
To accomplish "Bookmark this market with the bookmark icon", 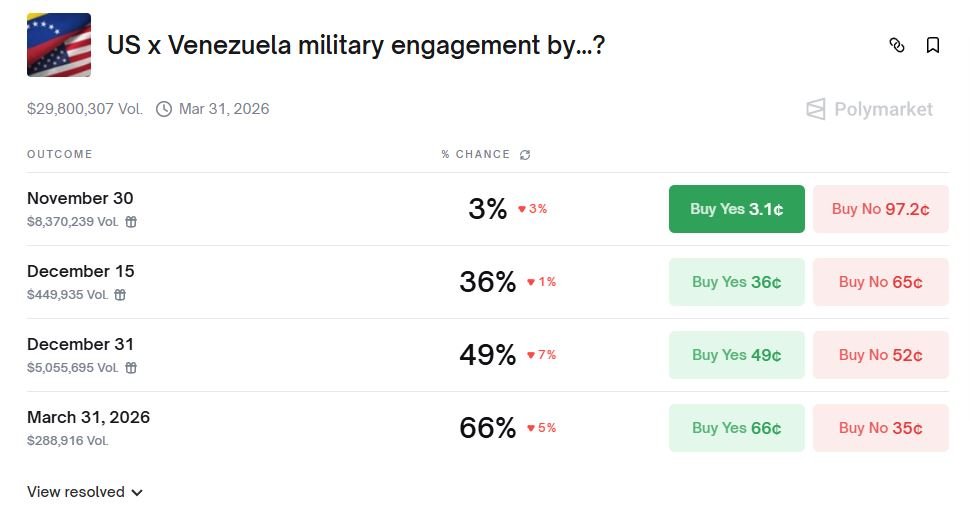I will click(933, 45).
